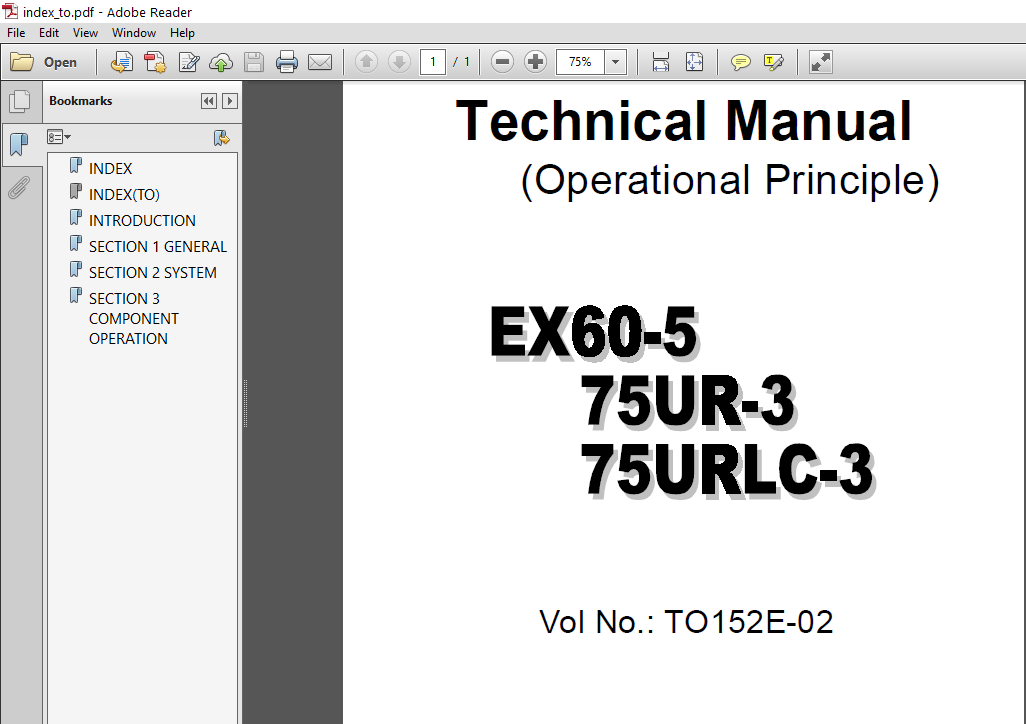Open the zoom level dropdown arrow

pyautogui.click(x=615, y=62)
